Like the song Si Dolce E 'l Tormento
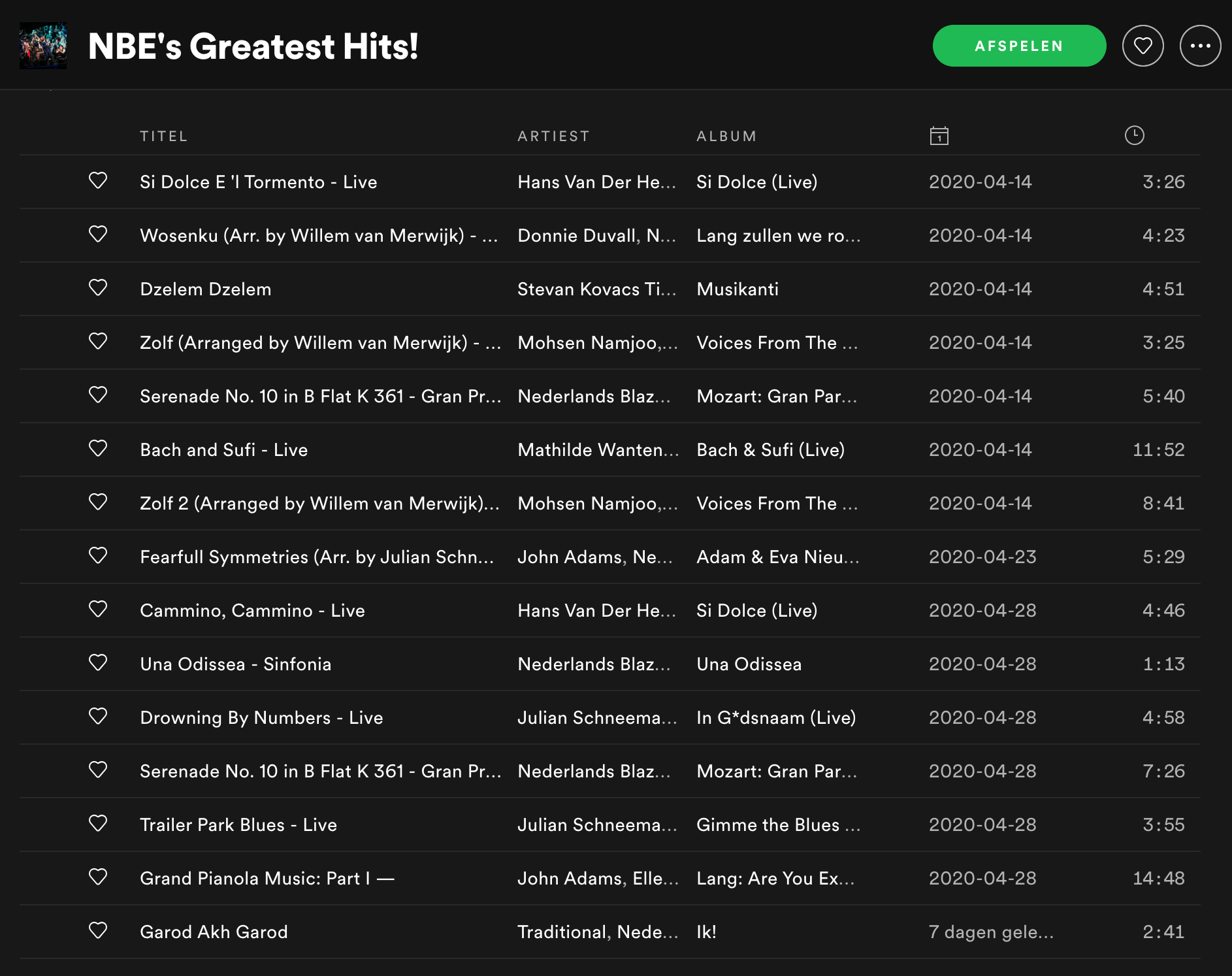 coord(98,181)
